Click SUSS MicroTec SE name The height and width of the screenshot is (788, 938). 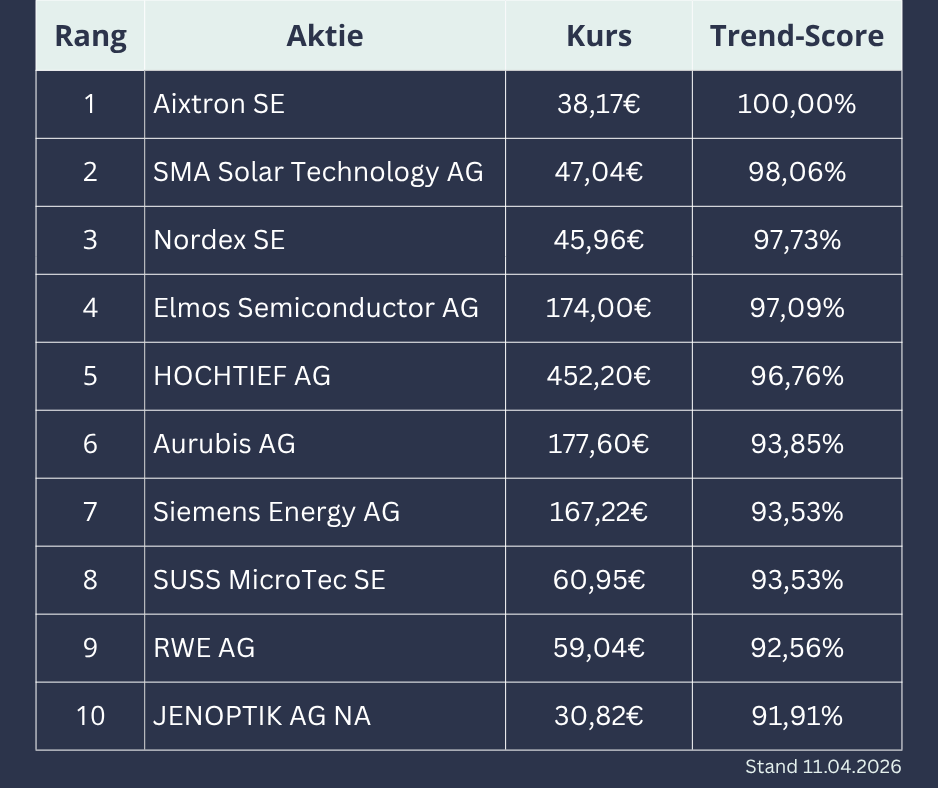coord(269,580)
